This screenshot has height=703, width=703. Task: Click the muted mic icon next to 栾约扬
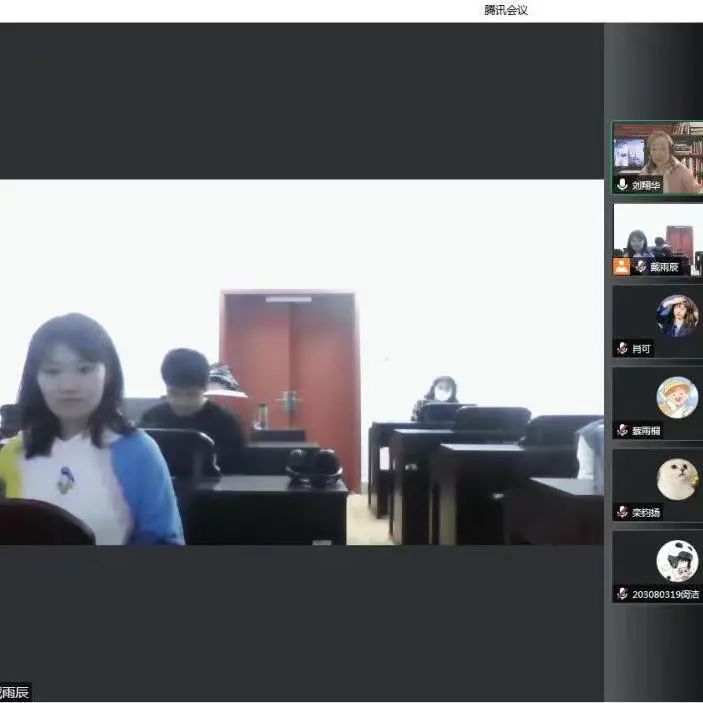click(622, 512)
